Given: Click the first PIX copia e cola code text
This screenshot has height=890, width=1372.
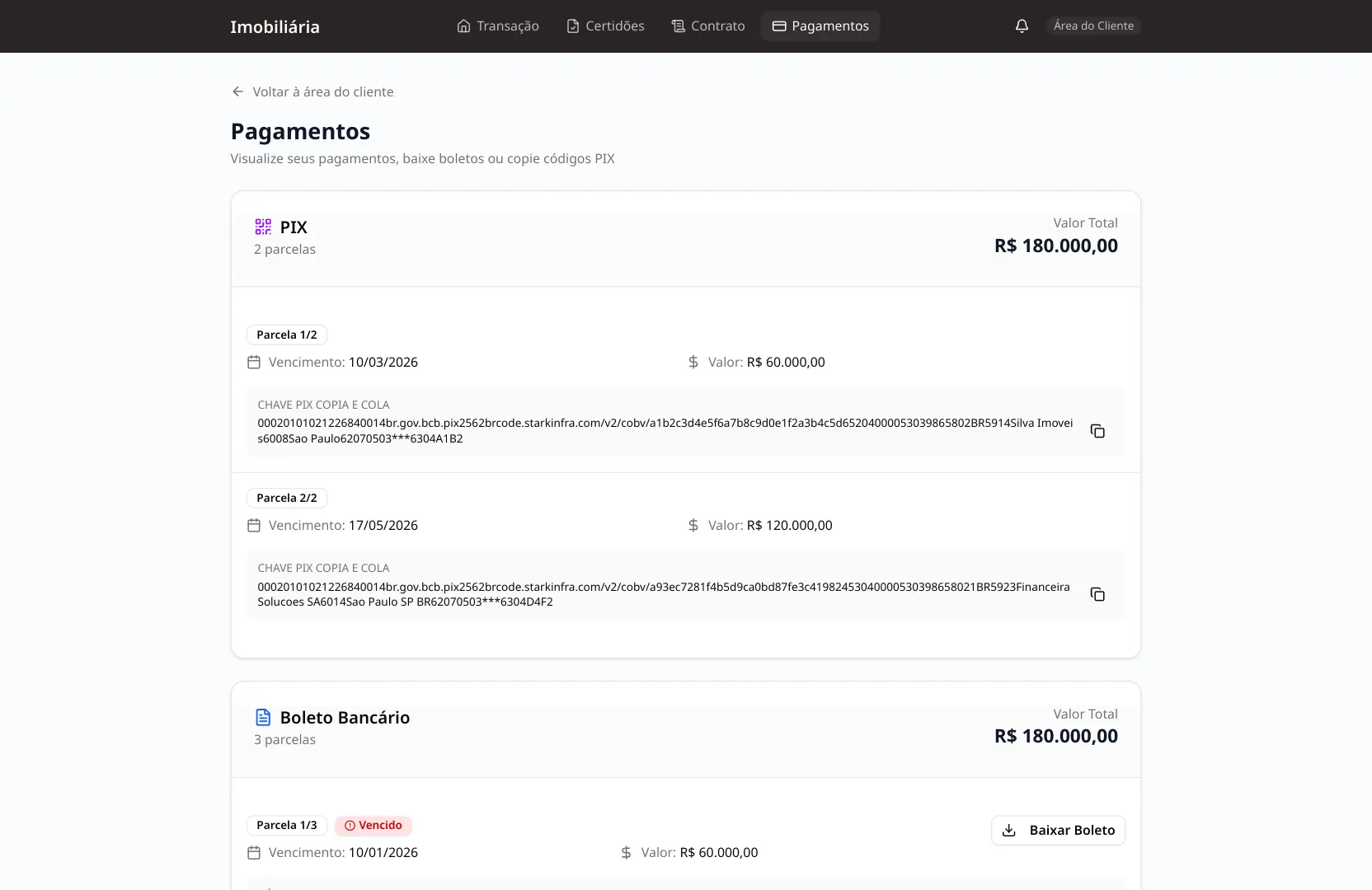Looking at the screenshot, I should point(665,430).
